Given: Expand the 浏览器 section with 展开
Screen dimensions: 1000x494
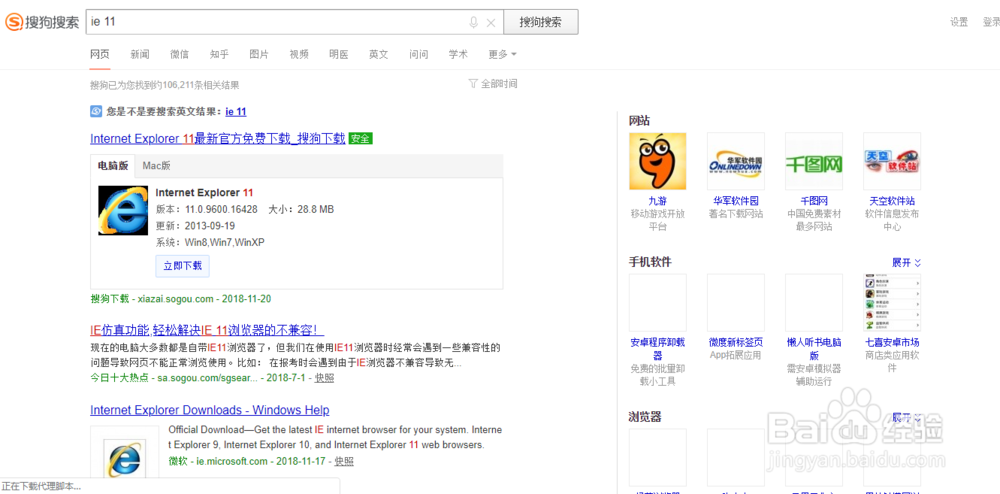Looking at the screenshot, I should click(906, 418).
